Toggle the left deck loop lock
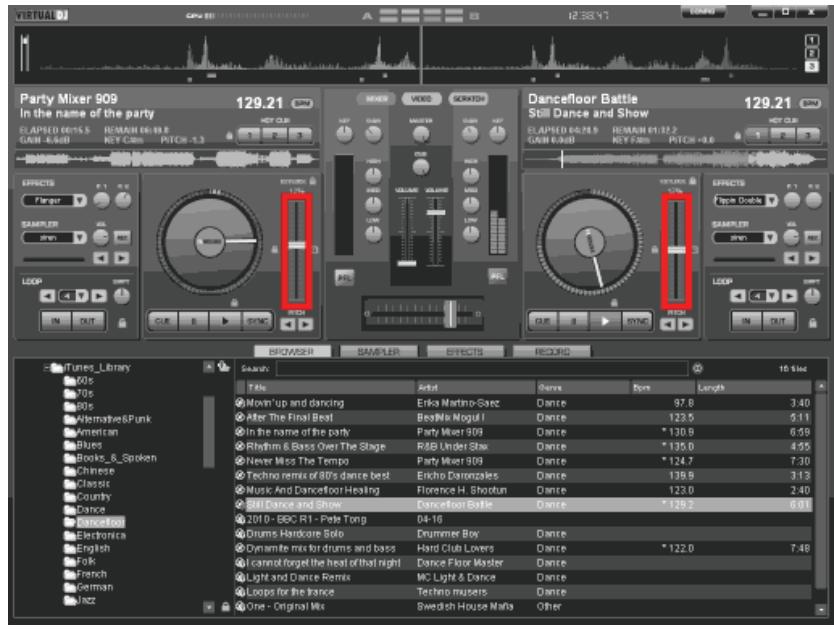The width and height of the screenshot is (834, 629). coord(122,323)
